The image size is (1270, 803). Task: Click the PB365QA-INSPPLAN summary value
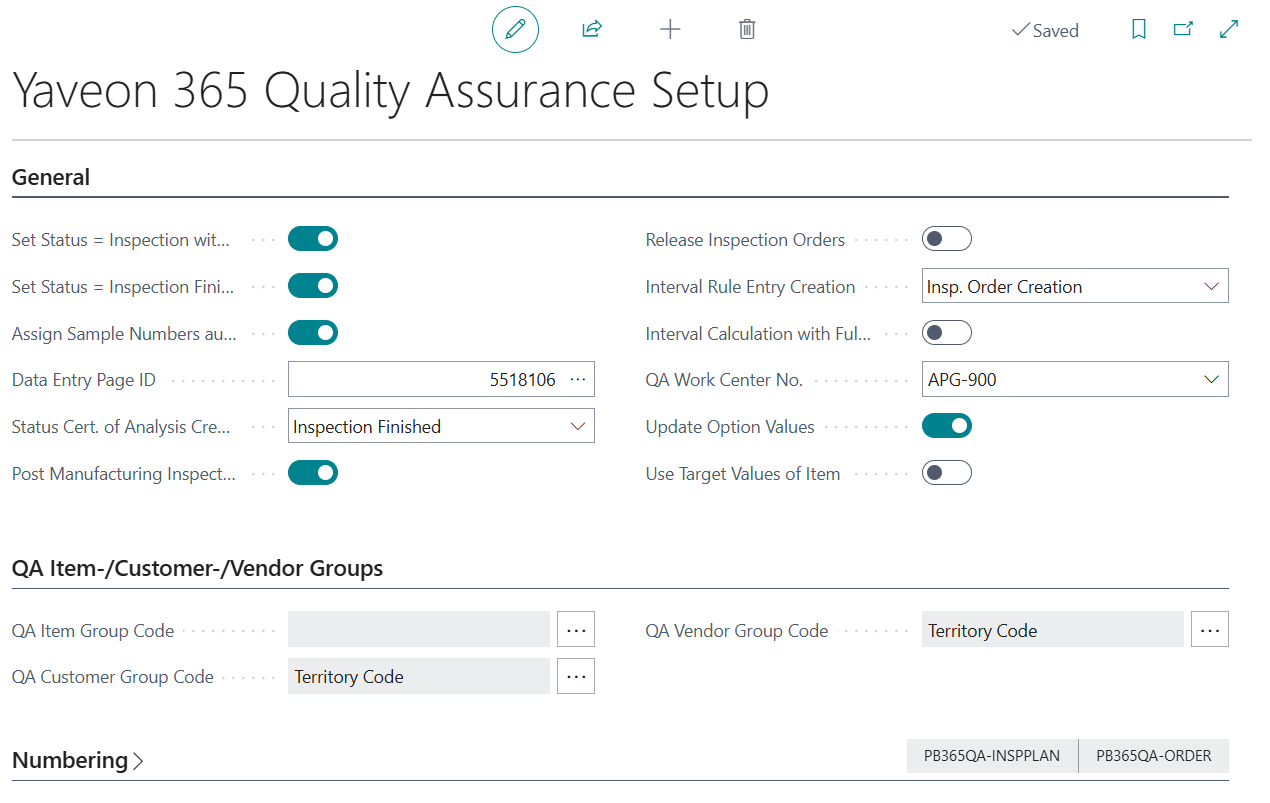[992, 756]
